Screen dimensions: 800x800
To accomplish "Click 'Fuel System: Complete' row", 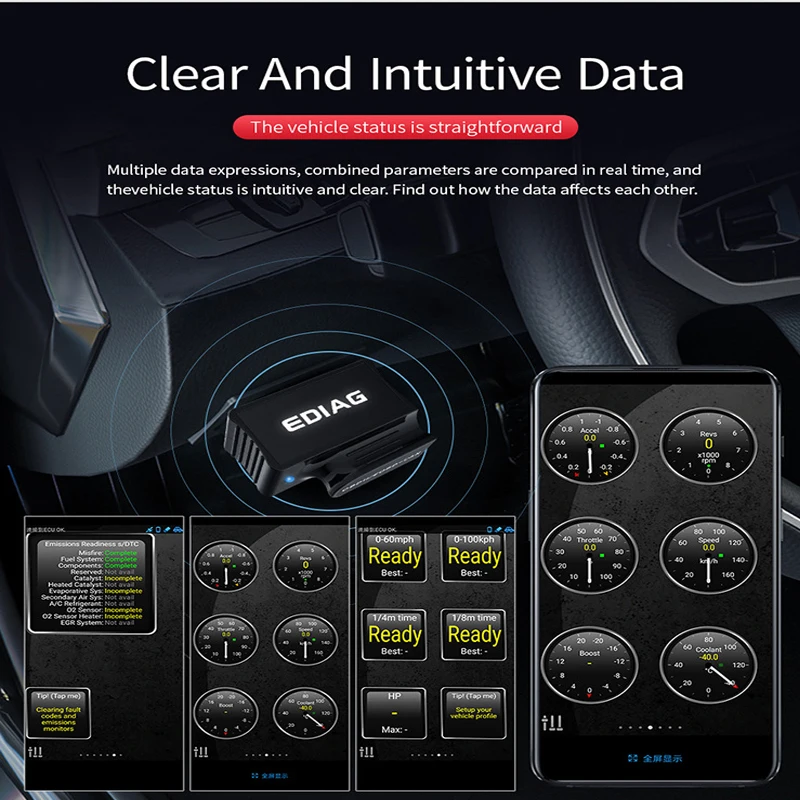I will [98, 559].
